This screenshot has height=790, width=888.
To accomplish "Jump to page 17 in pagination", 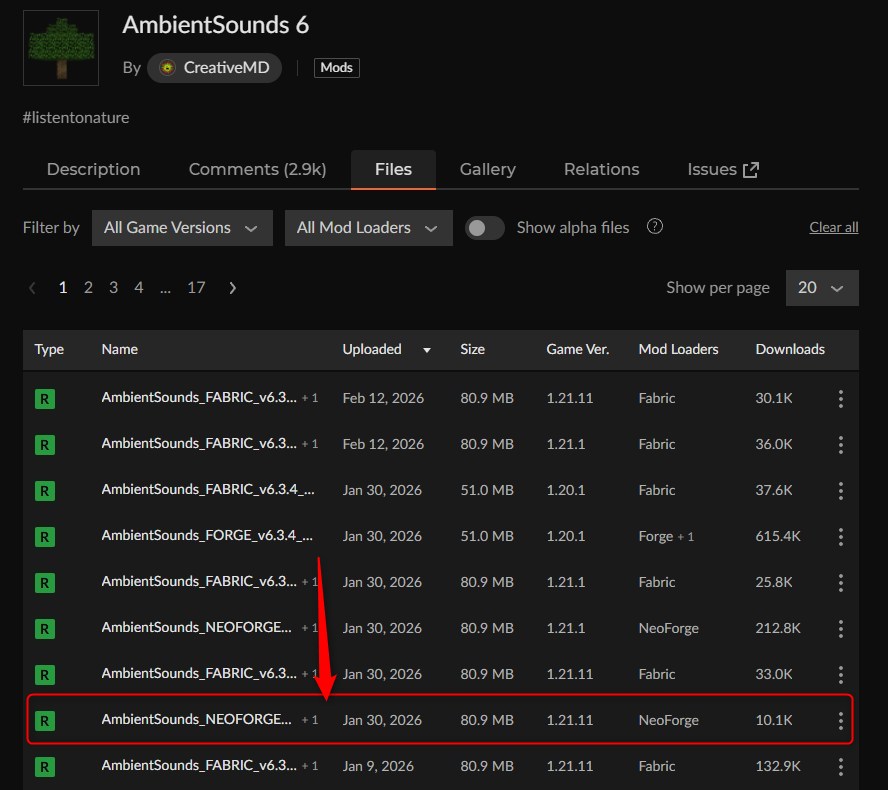I will (196, 288).
